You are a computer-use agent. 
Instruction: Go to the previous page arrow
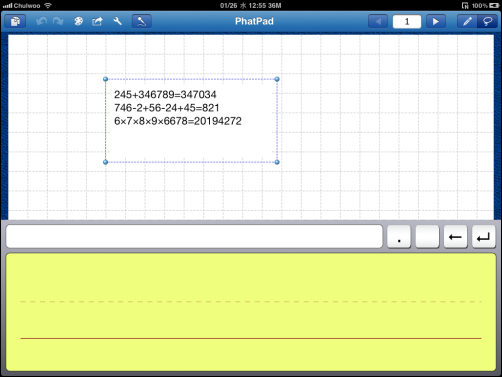378,22
